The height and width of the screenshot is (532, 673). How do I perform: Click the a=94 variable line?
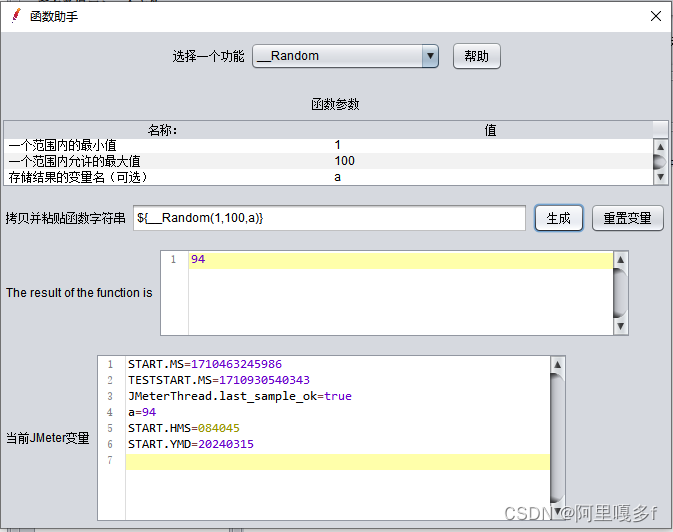(x=142, y=412)
